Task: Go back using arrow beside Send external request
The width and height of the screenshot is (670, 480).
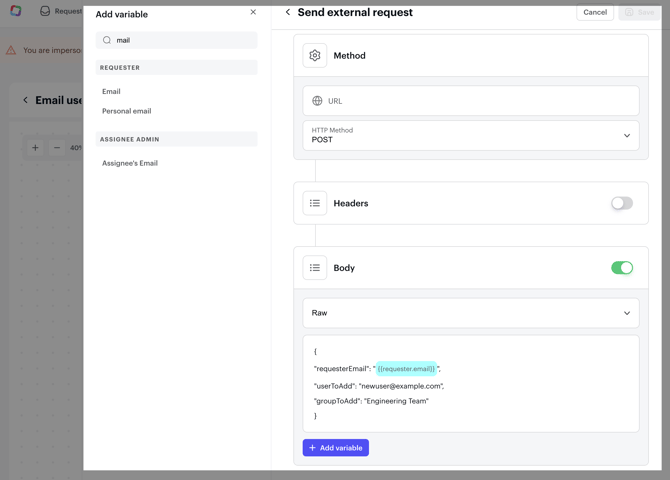Action: [x=288, y=13]
